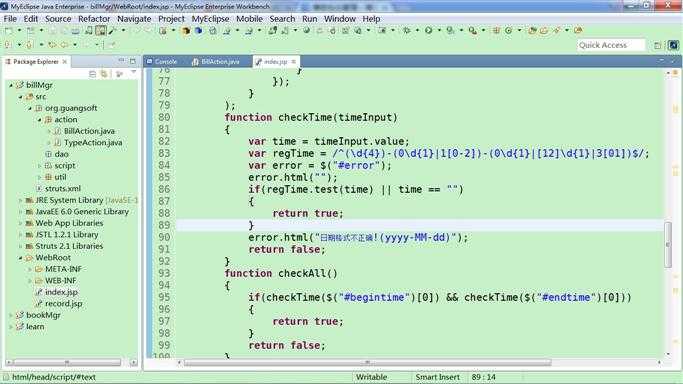The image size is (683, 384).
Task: Click line 83 regTime regex code
Action: pos(449,153)
